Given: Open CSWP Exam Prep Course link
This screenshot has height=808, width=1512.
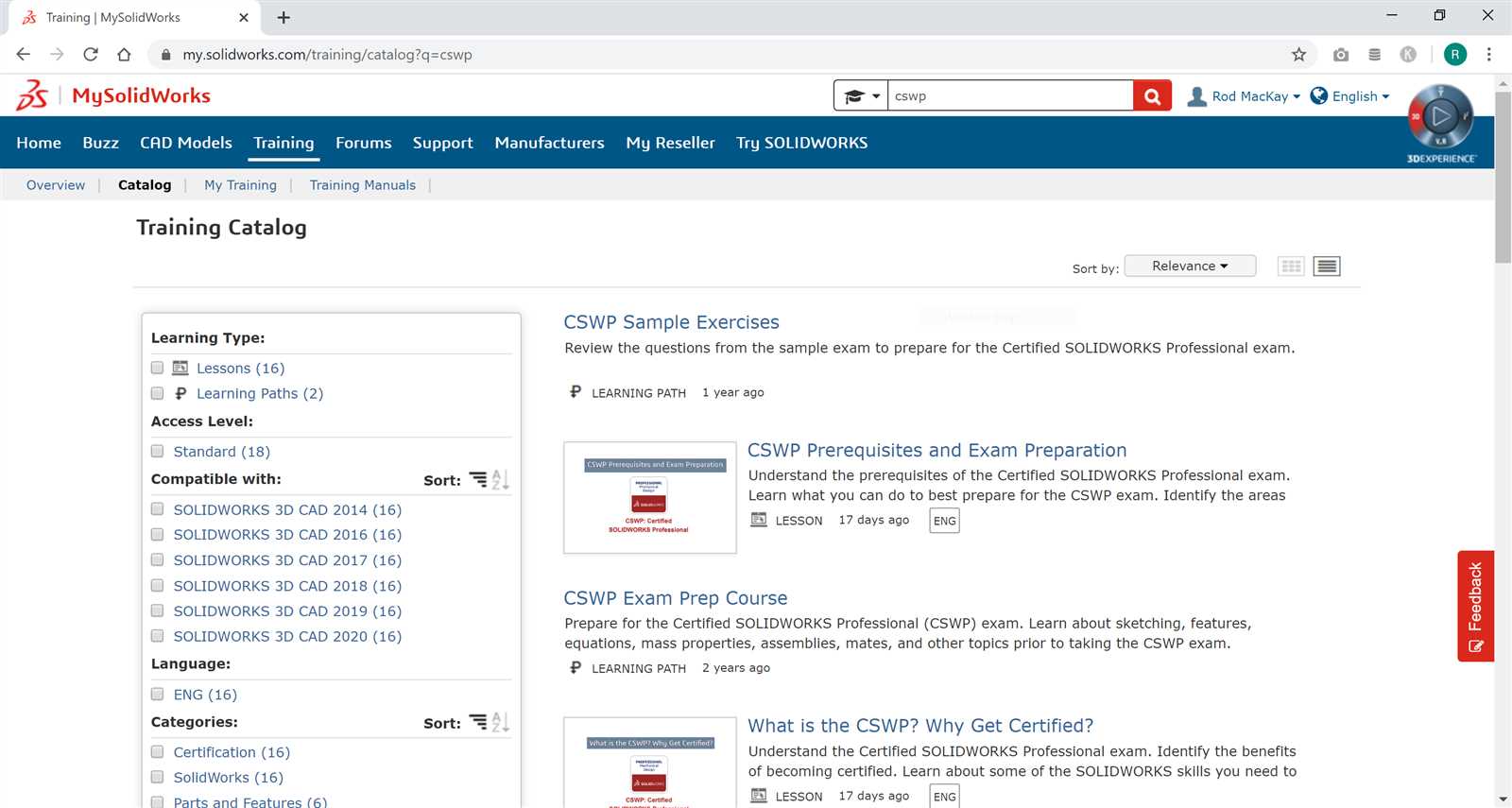Looking at the screenshot, I should pos(675,598).
